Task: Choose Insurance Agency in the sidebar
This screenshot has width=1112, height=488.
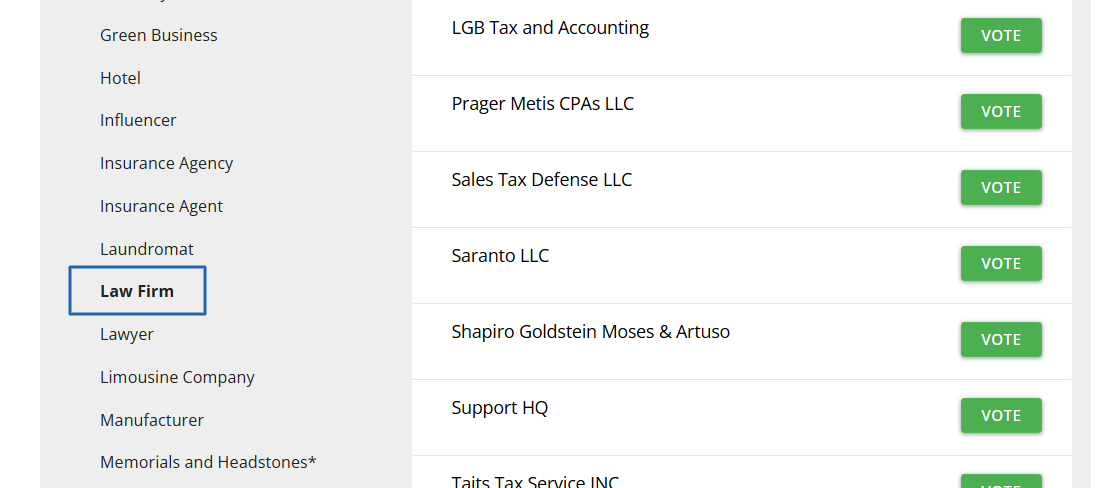Action: coord(166,163)
